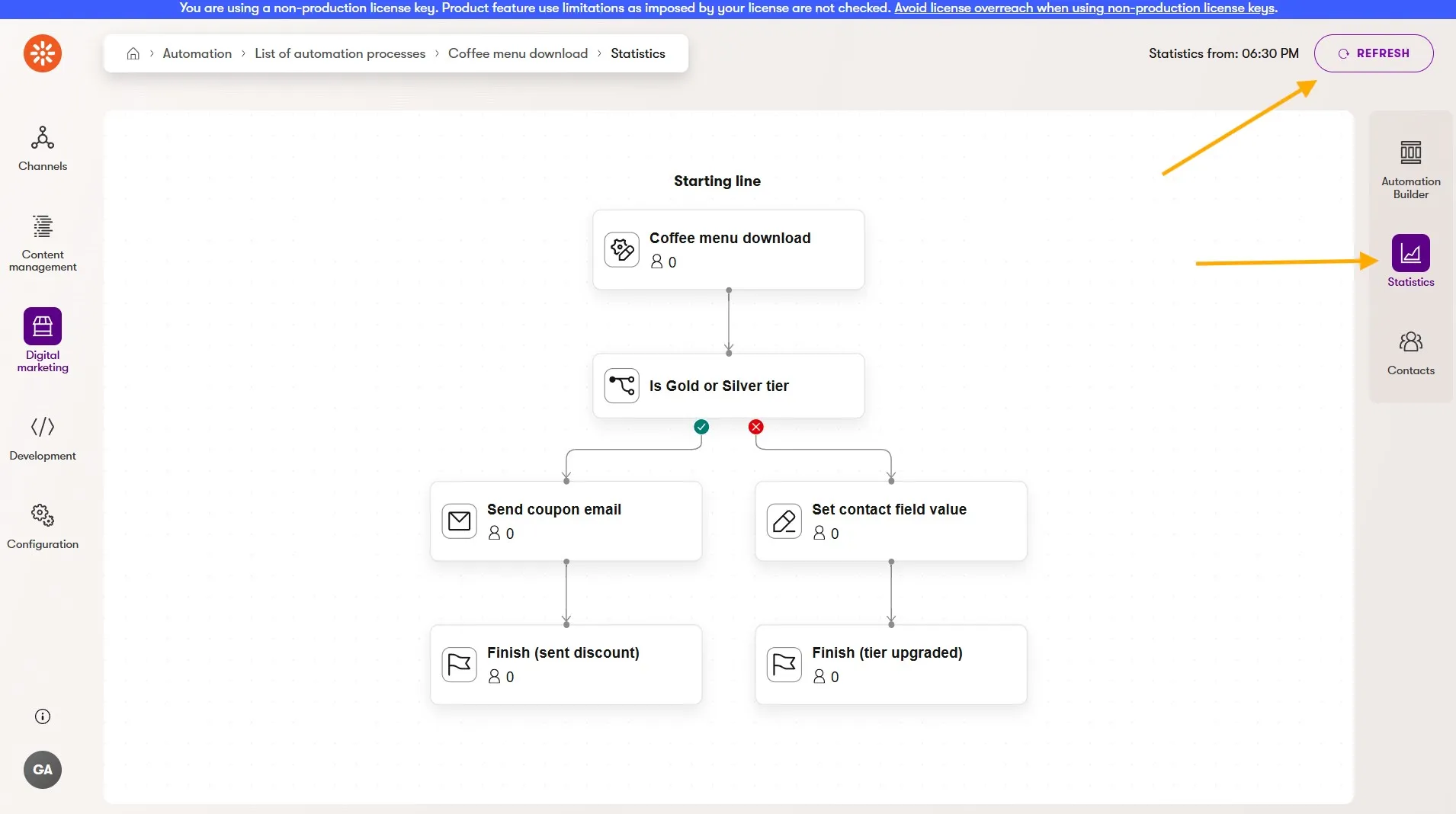The image size is (1456, 814).
Task: Click Automation breadcrumb link
Action: coord(197,53)
